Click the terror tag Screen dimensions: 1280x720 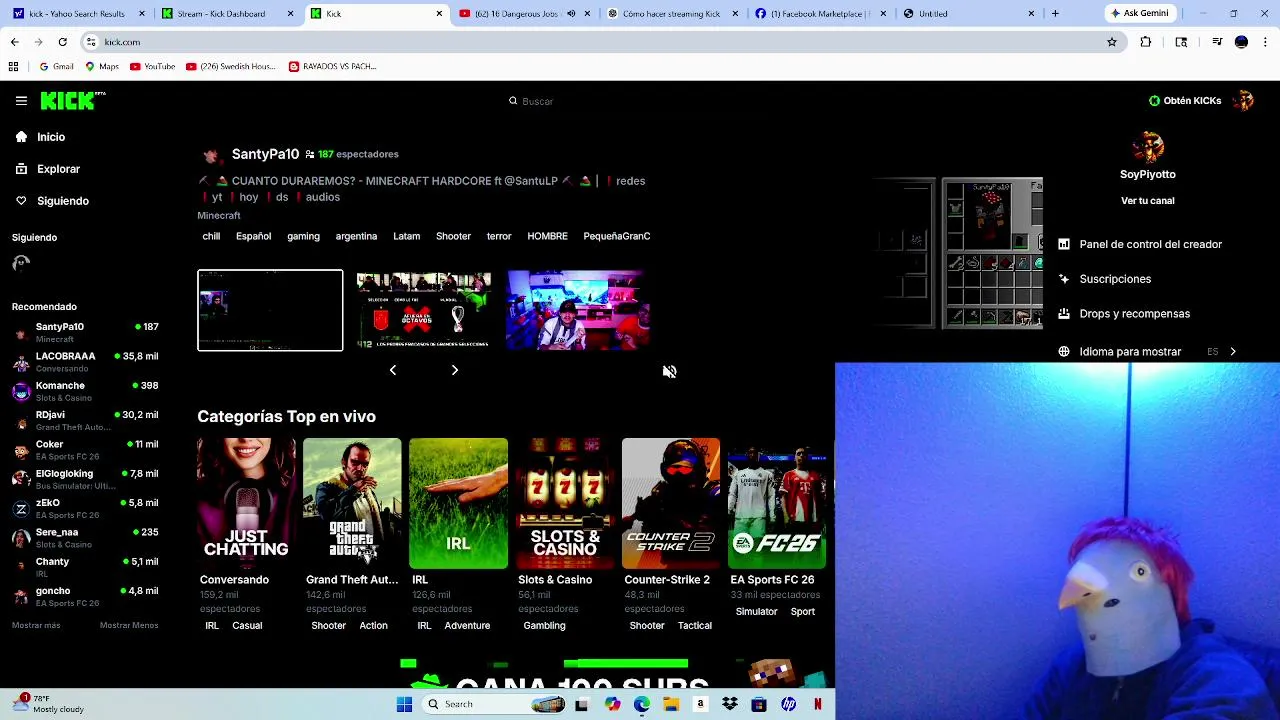[499, 236]
